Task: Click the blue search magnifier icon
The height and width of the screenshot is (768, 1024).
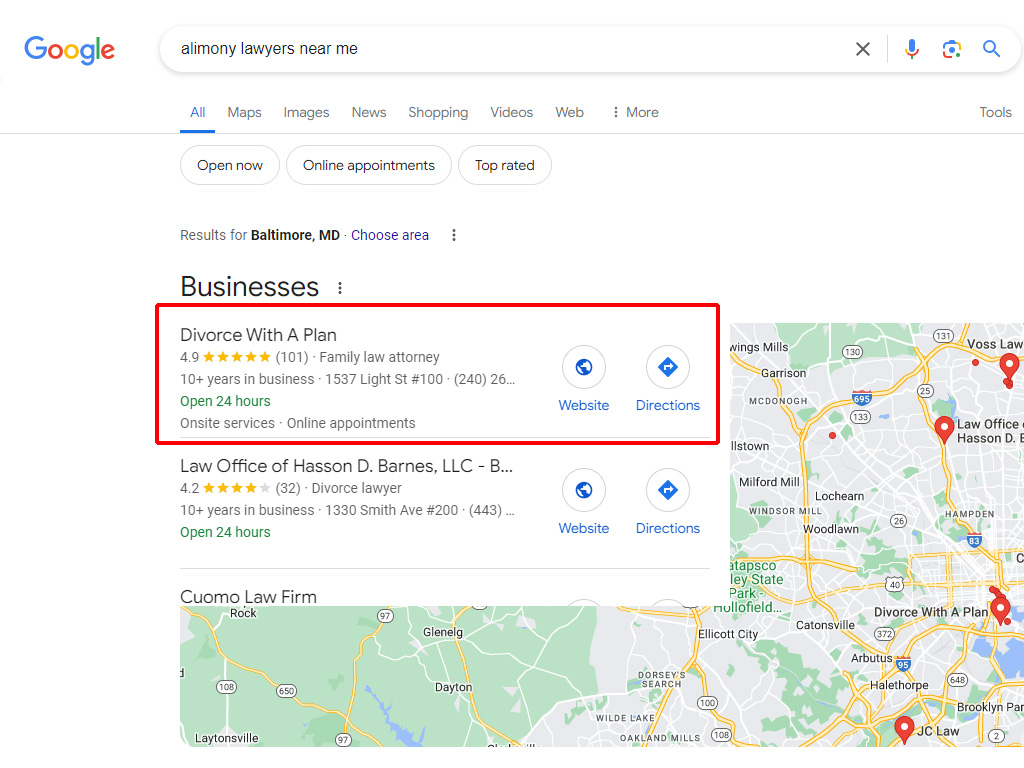Action: click(x=991, y=49)
